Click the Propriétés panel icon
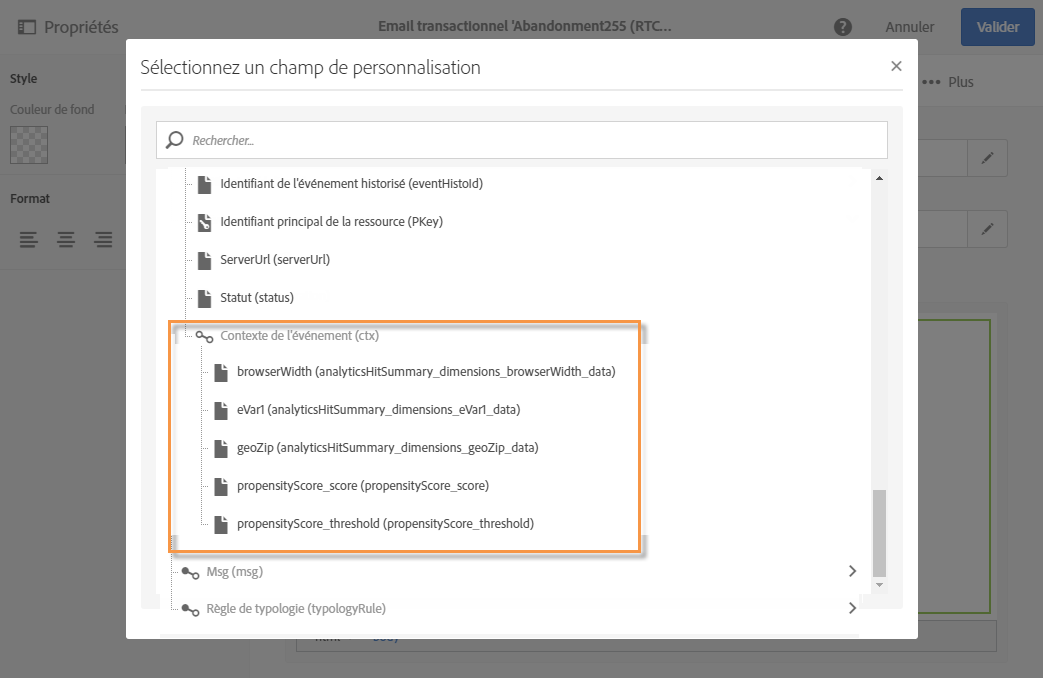 point(26,27)
